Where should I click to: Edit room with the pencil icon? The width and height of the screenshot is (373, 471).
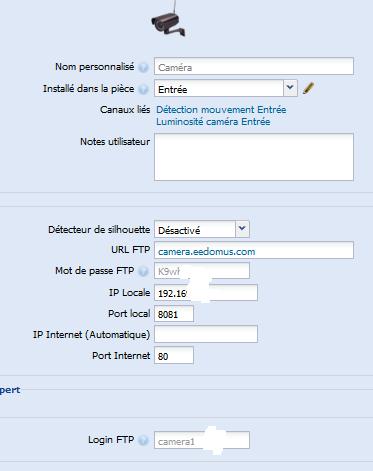coord(308,88)
